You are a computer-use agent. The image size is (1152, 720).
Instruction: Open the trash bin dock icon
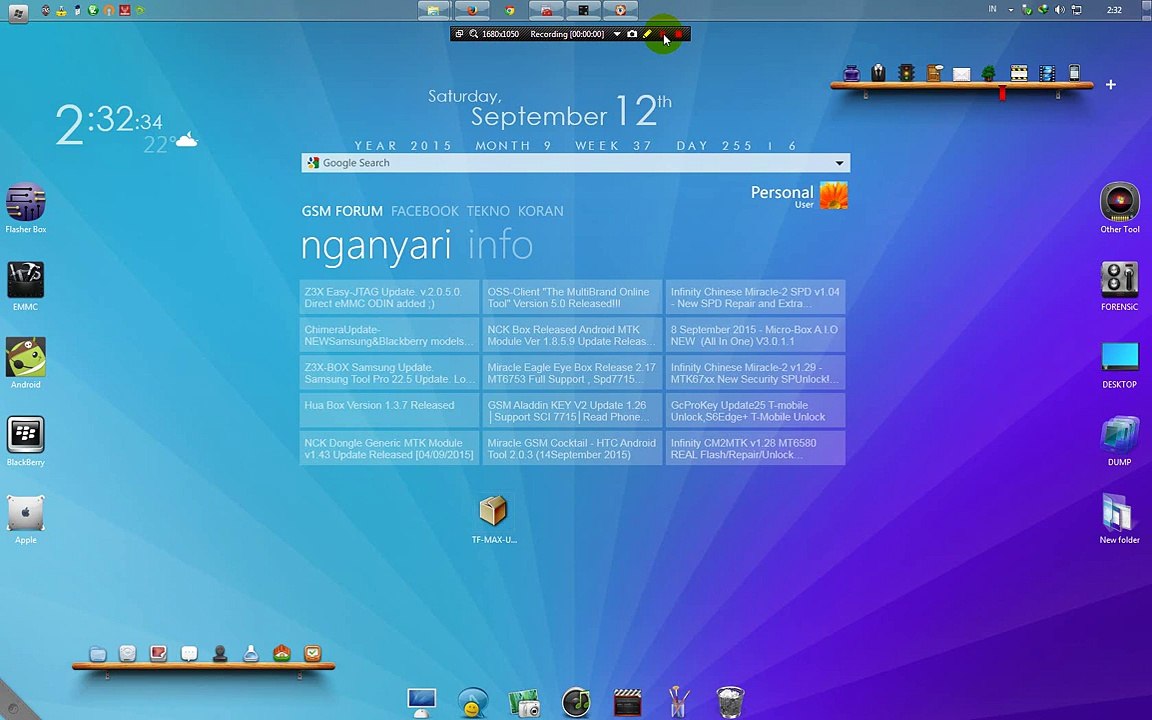tap(730, 702)
